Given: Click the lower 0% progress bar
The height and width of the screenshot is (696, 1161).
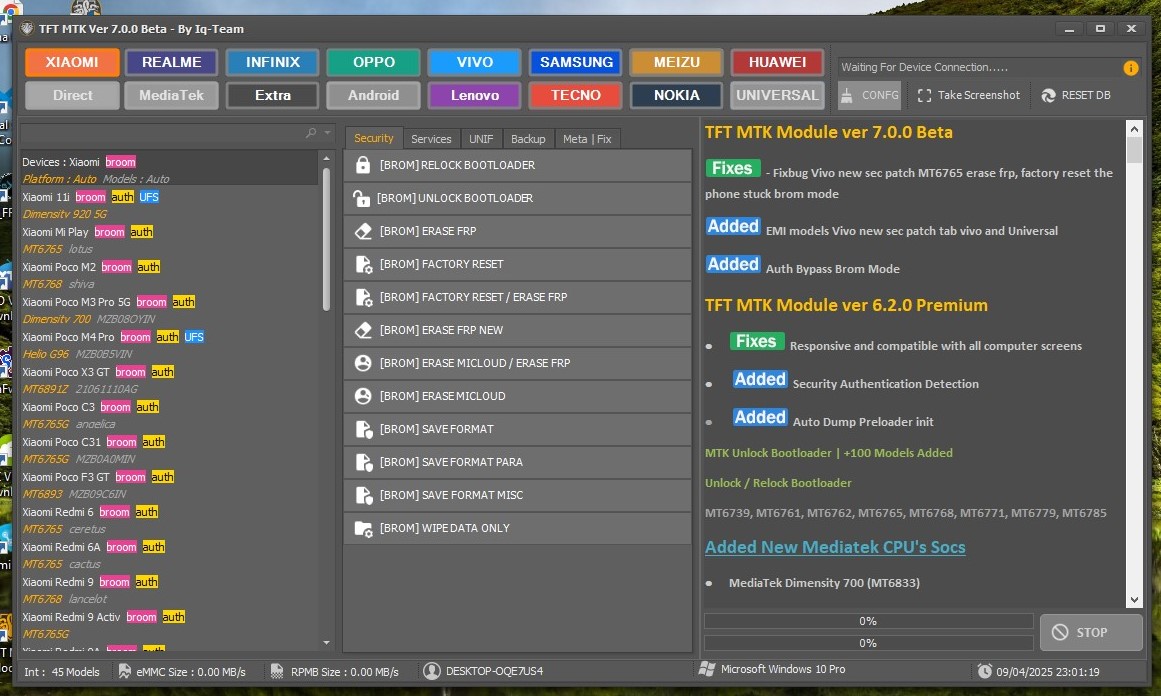Looking at the screenshot, I should 869,643.
